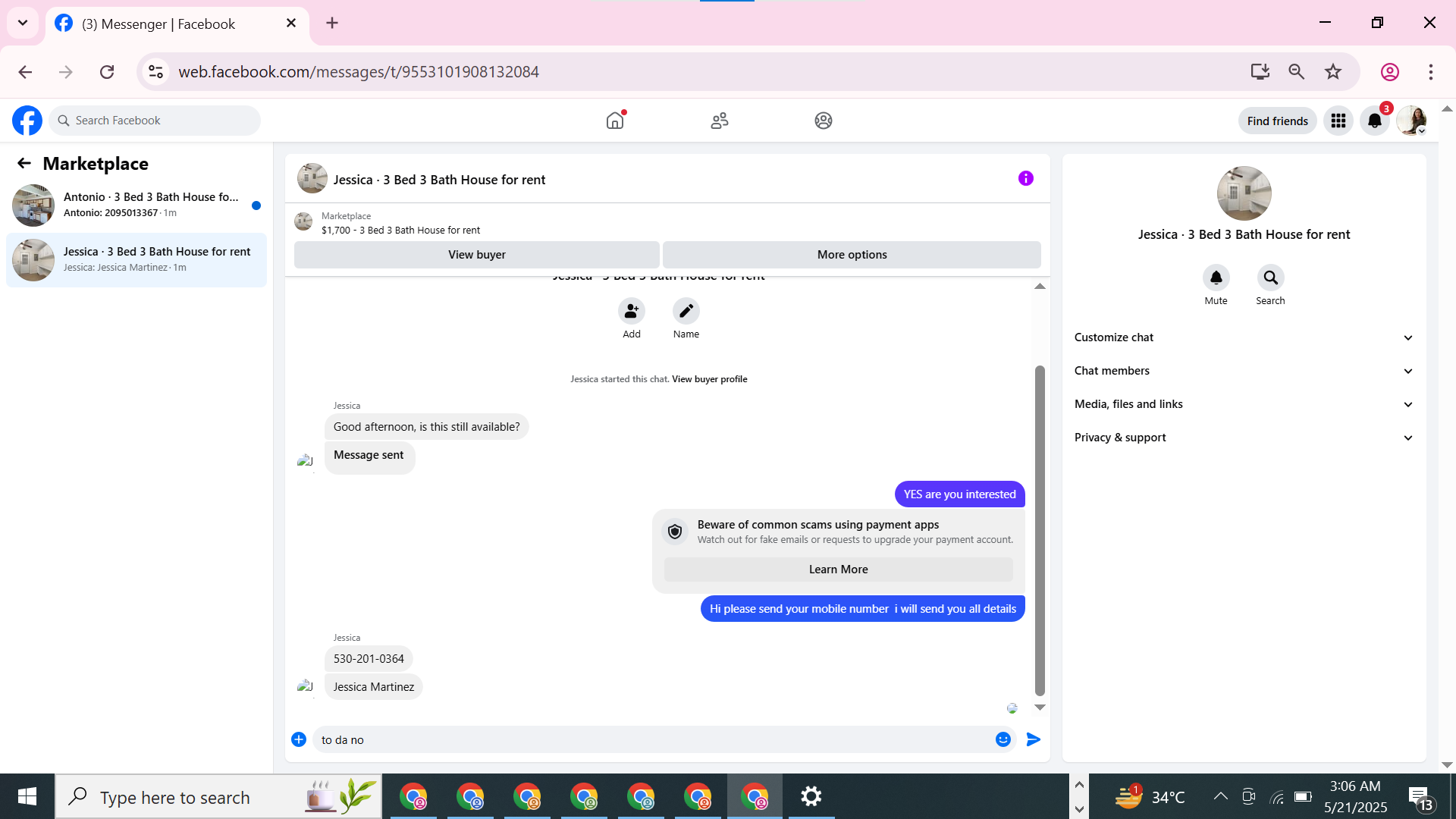
Task: Open Chrome three-dot menu
Action: click(x=1431, y=72)
